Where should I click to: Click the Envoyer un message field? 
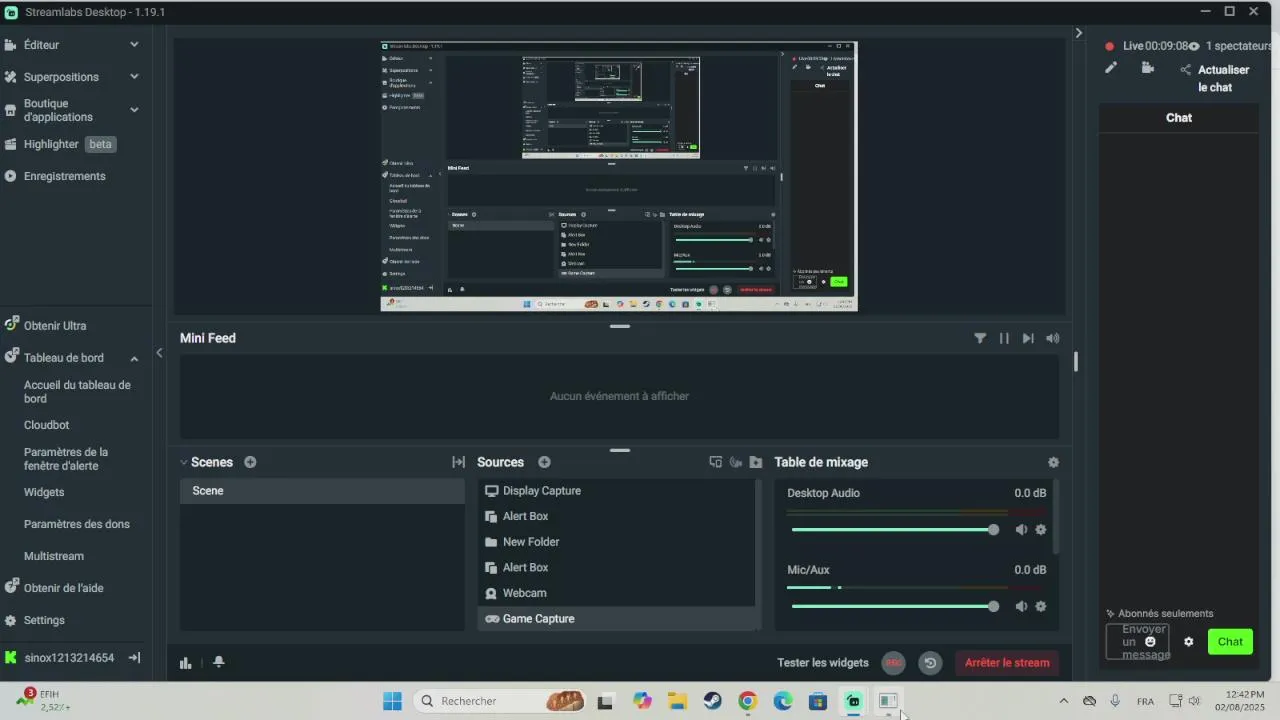tap(1137, 642)
